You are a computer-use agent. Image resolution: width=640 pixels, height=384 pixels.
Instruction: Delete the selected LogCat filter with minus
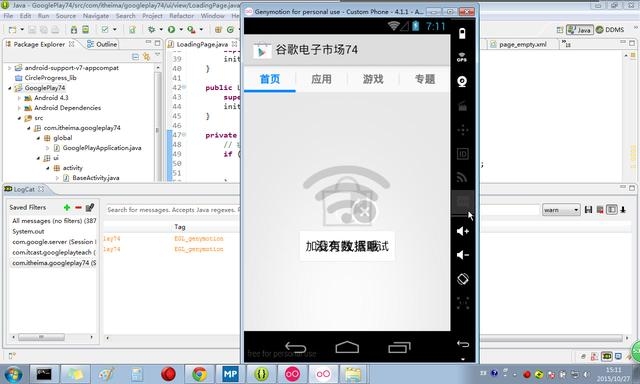78,207
